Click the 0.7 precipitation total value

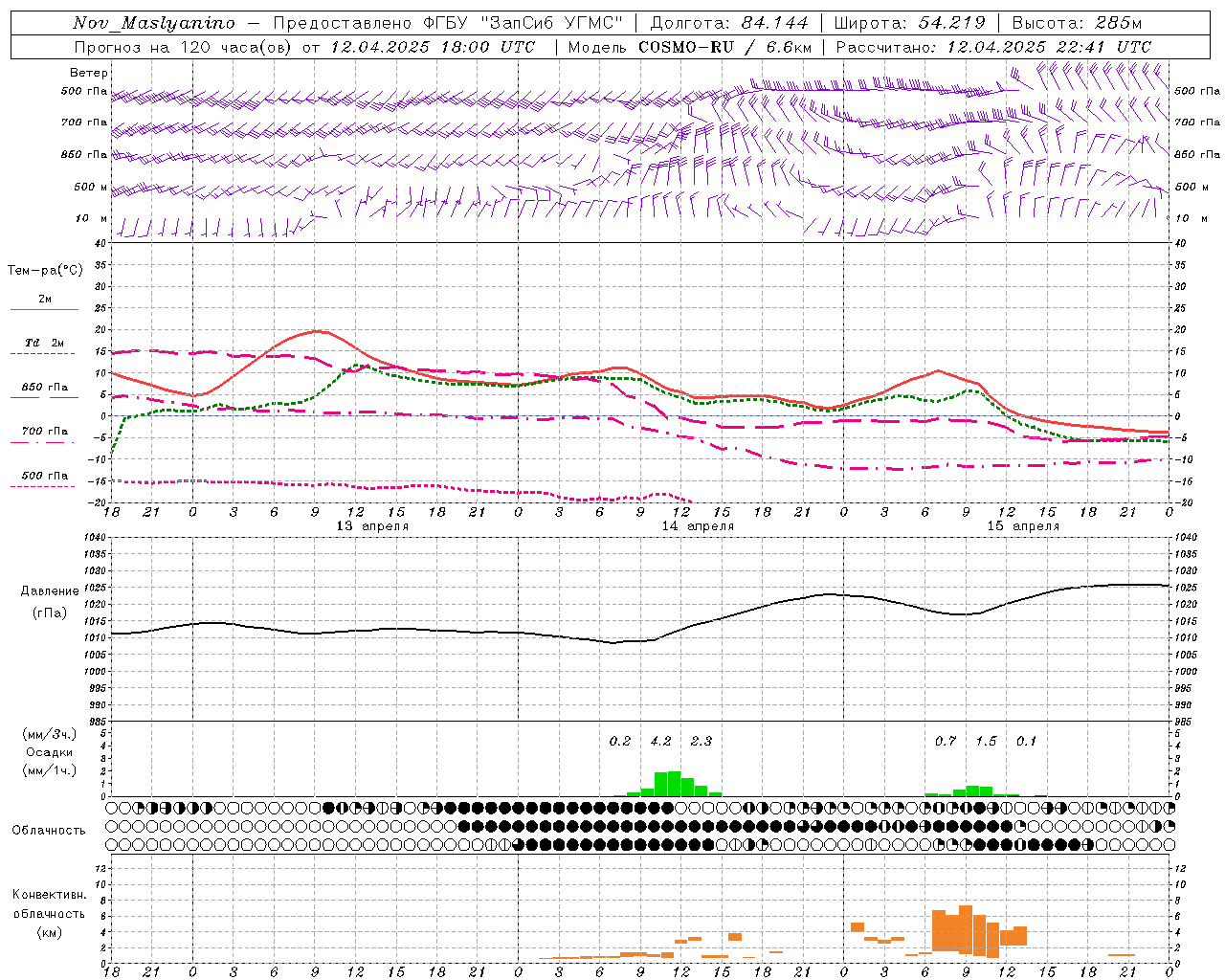click(x=946, y=742)
